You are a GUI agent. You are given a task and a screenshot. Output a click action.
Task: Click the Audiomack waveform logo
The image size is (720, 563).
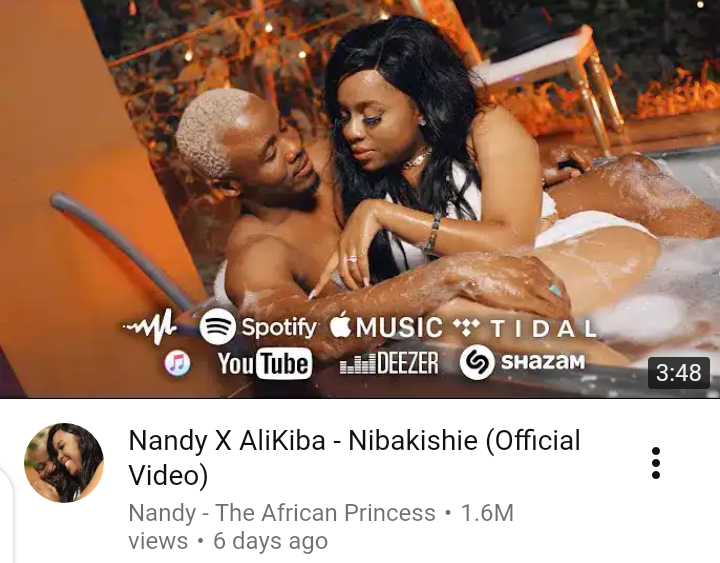point(151,327)
